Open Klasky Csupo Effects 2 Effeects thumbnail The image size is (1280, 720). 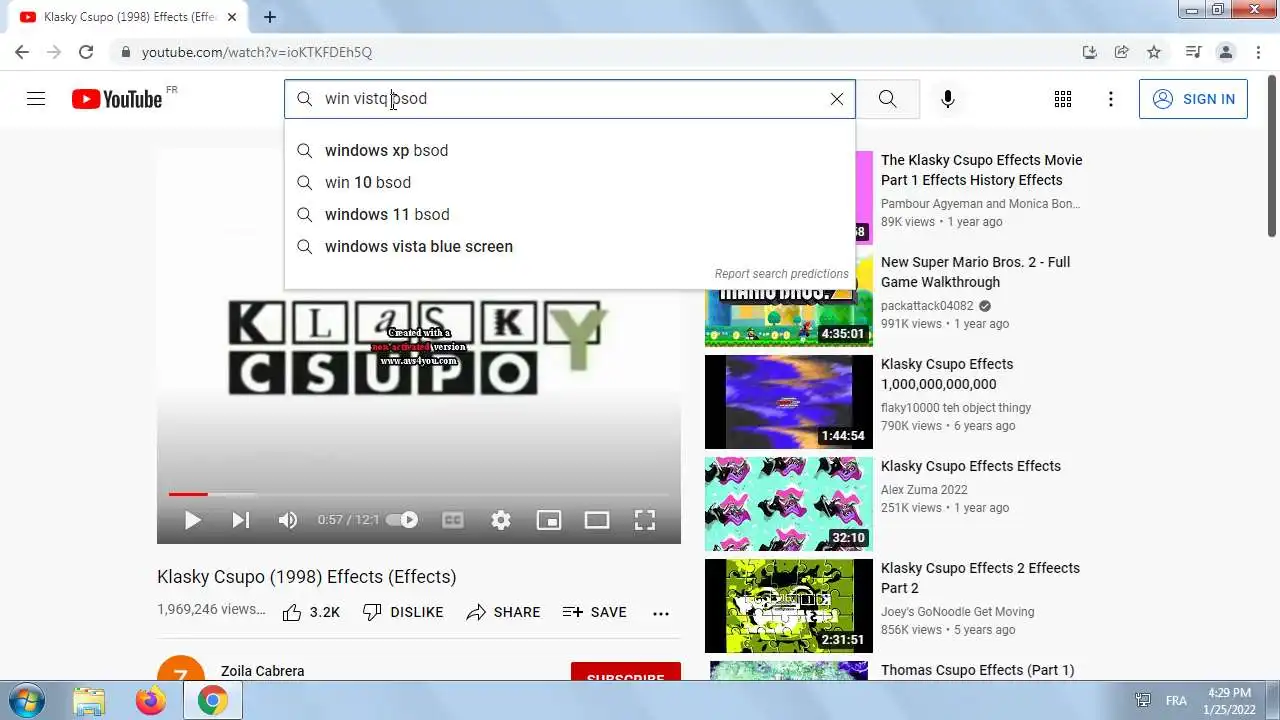(x=789, y=606)
